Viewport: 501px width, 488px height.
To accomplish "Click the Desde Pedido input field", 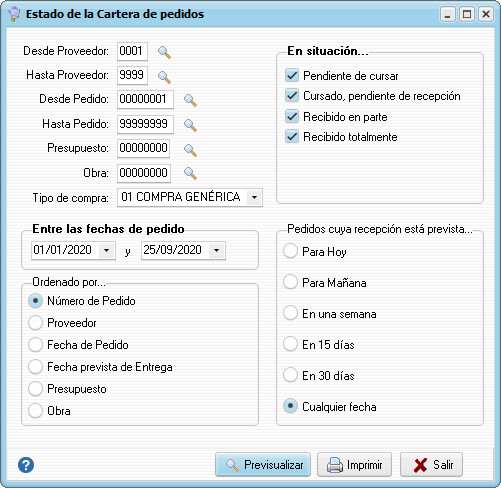I will (145, 99).
